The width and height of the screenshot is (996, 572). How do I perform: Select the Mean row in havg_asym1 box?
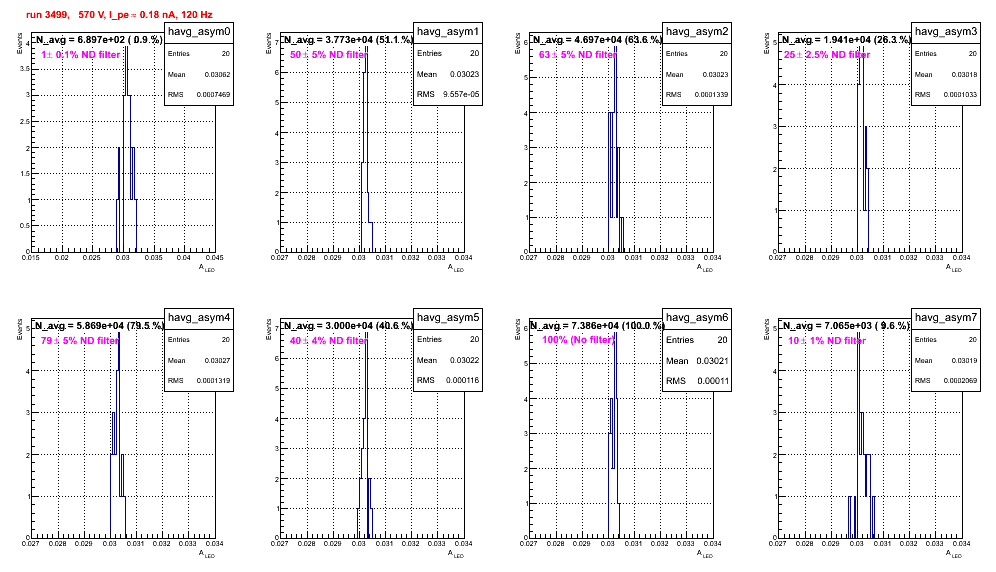pyautogui.click(x=448, y=74)
